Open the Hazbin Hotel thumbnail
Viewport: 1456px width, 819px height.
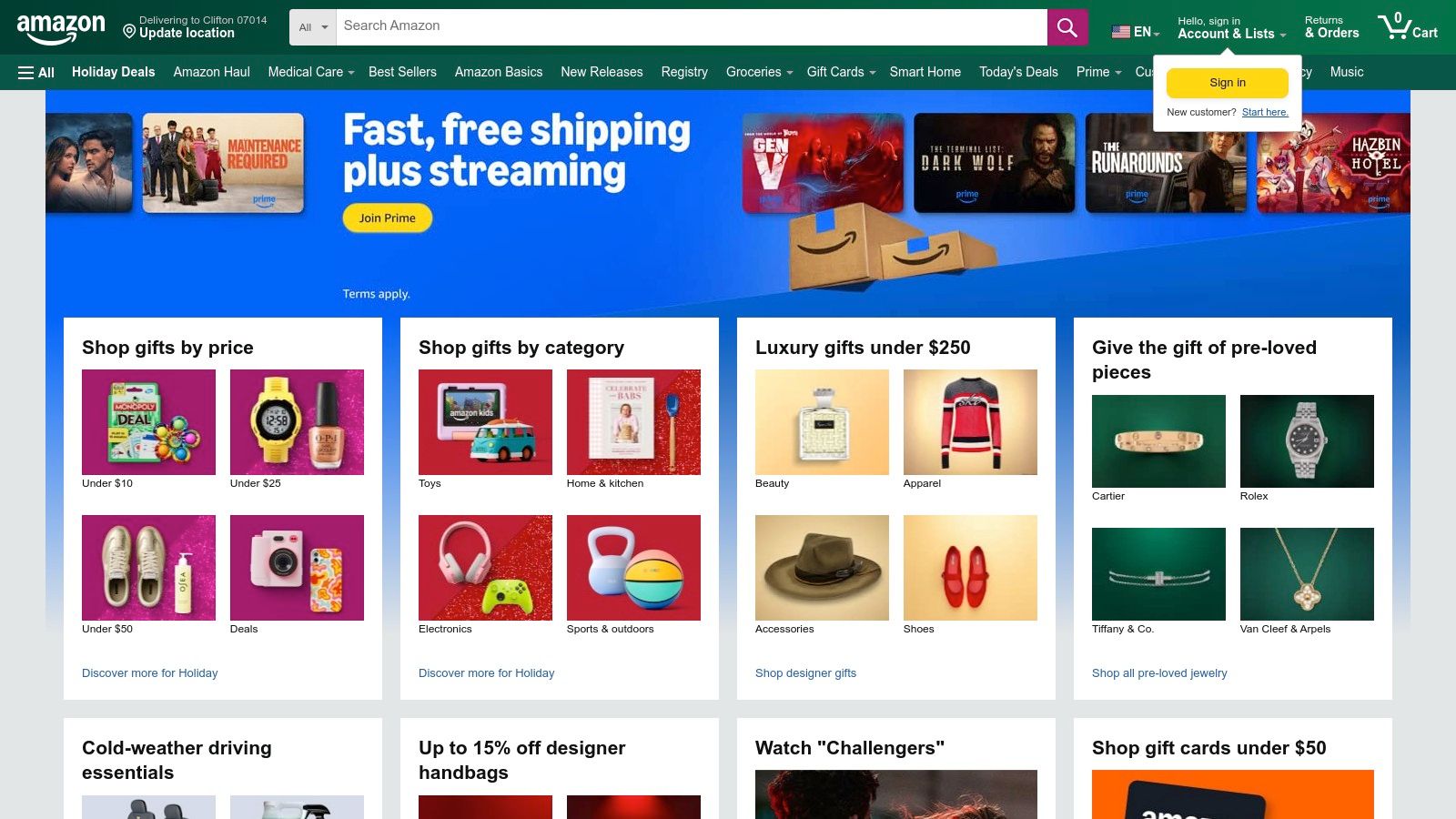click(1333, 163)
